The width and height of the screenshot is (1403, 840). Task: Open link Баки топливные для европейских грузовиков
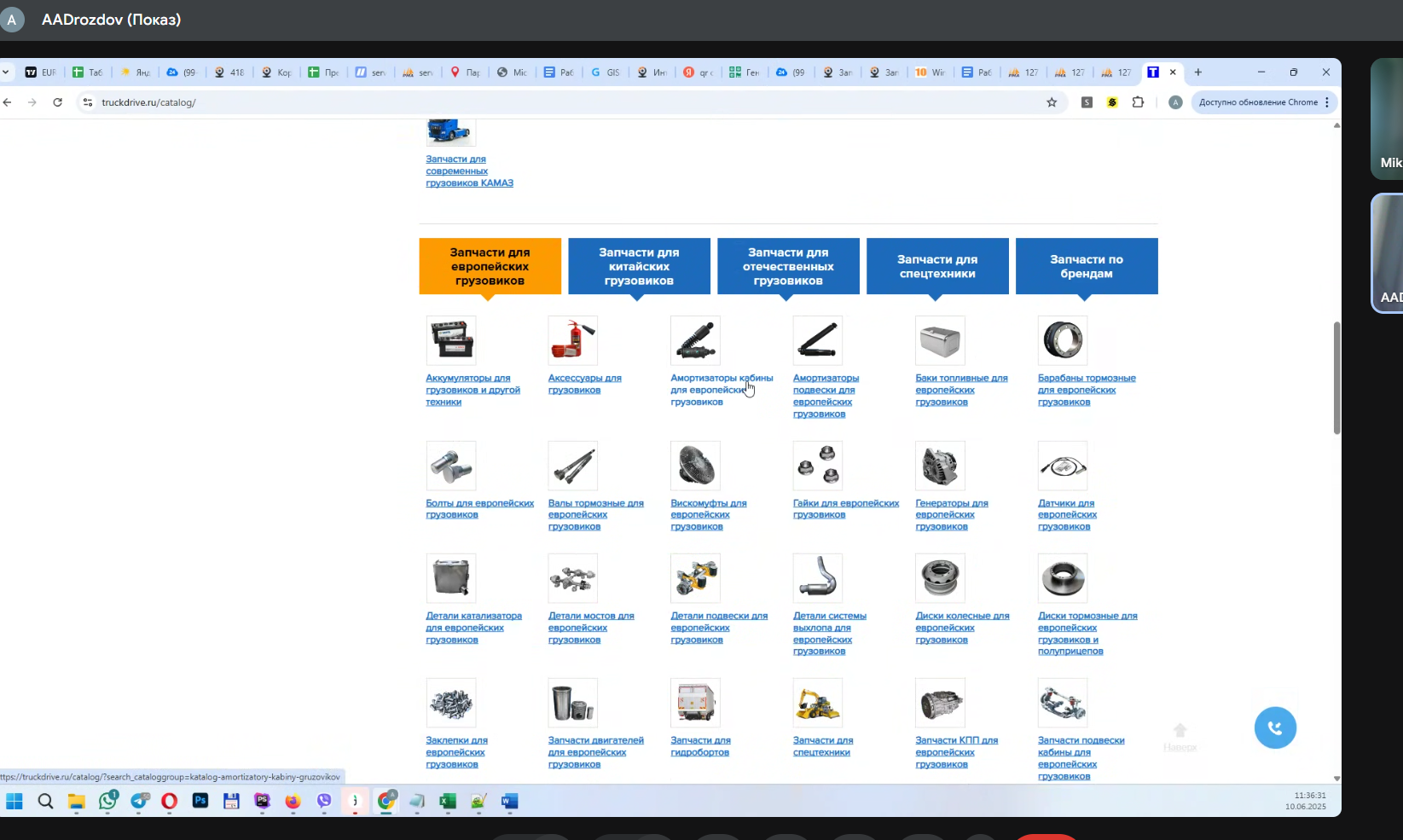[961, 390]
